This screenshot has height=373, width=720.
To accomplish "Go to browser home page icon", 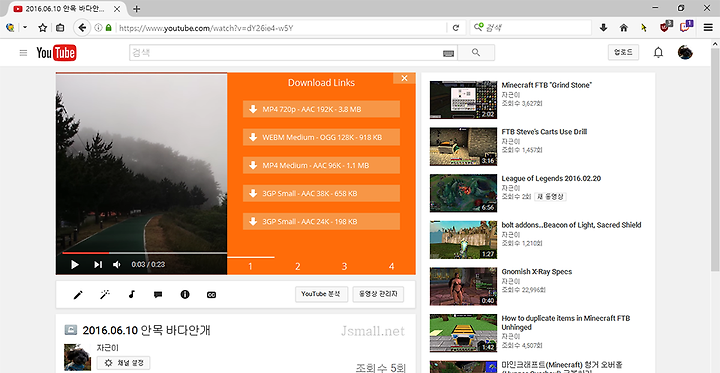I will (624, 28).
